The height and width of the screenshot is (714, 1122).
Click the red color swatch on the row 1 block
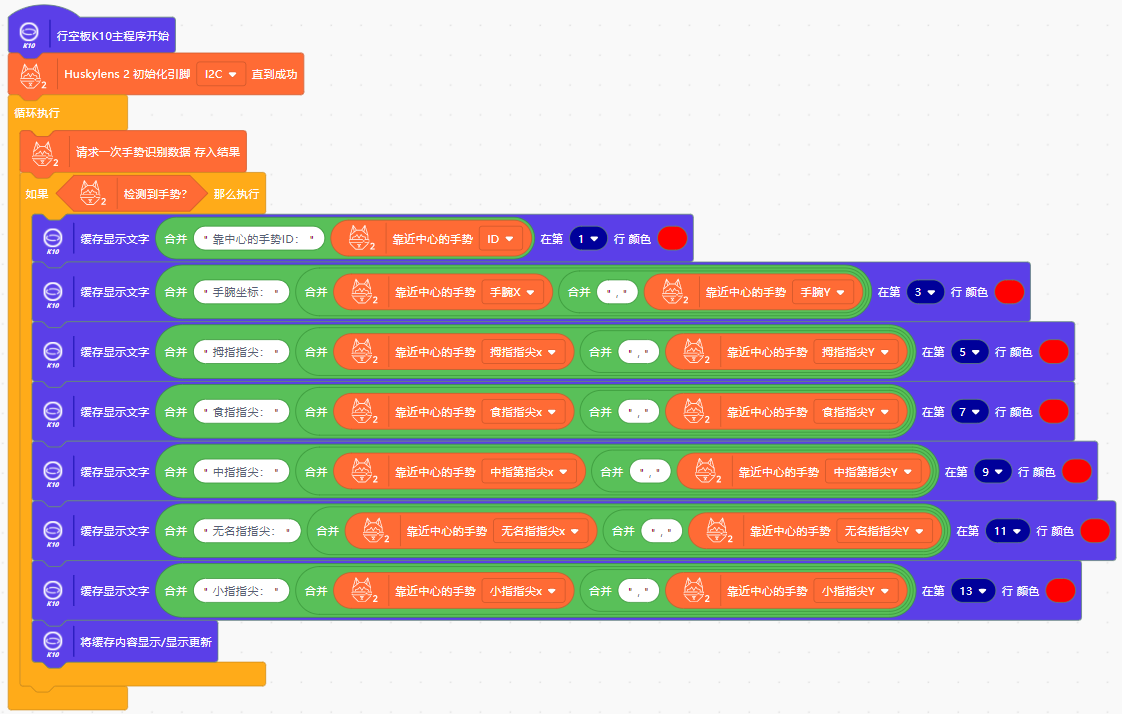[x=672, y=239]
